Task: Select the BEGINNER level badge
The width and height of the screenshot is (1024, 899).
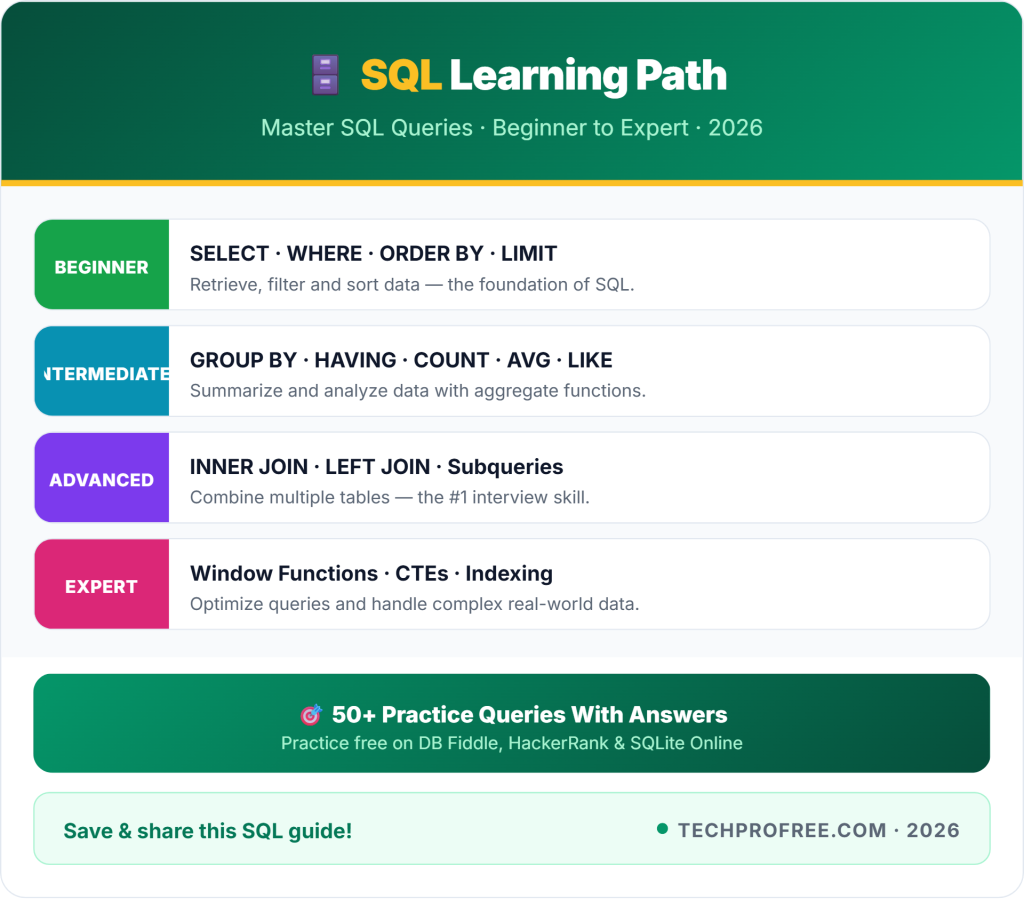Action: [102, 264]
